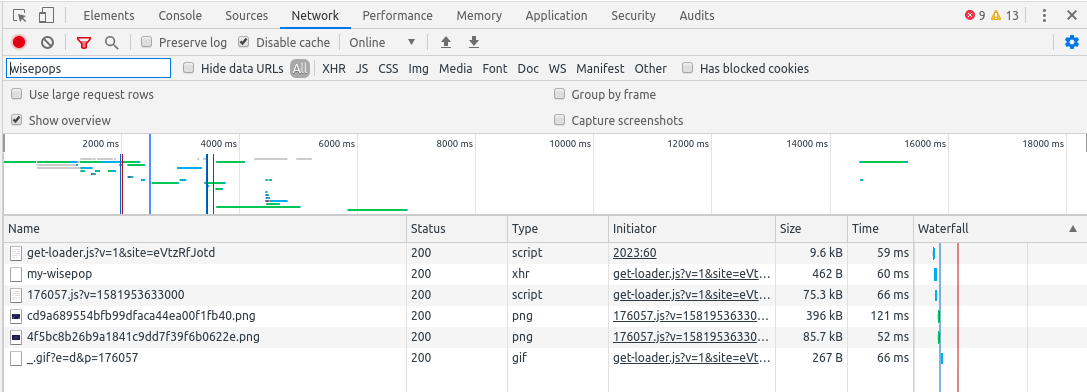Viewport: 1087px width, 392px height.
Task: Open the Online throttling dropdown
Action: pyautogui.click(x=382, y=42)
